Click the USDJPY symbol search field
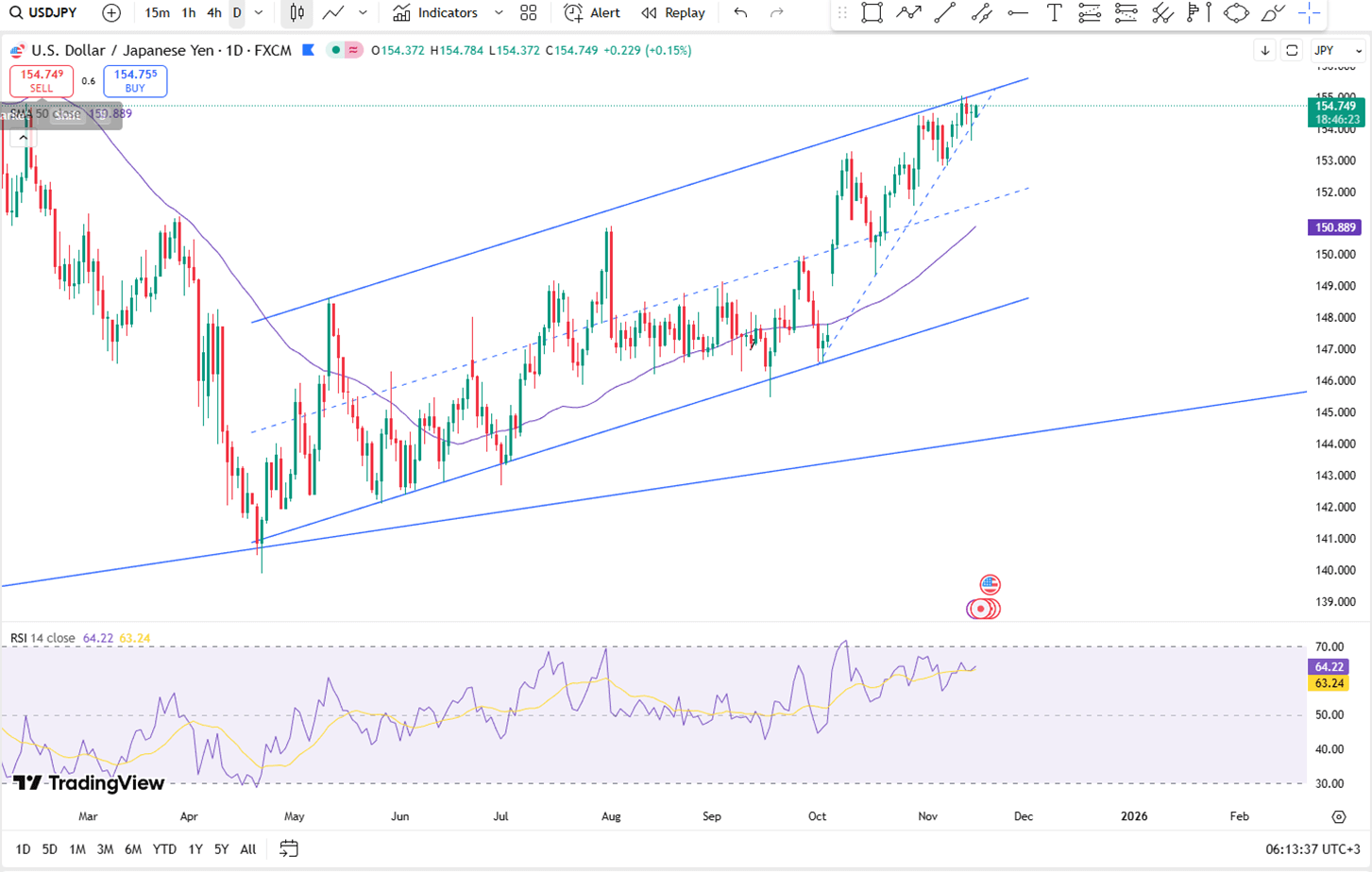Screen dimensions: 1372x872 click(x=44, y=13)
